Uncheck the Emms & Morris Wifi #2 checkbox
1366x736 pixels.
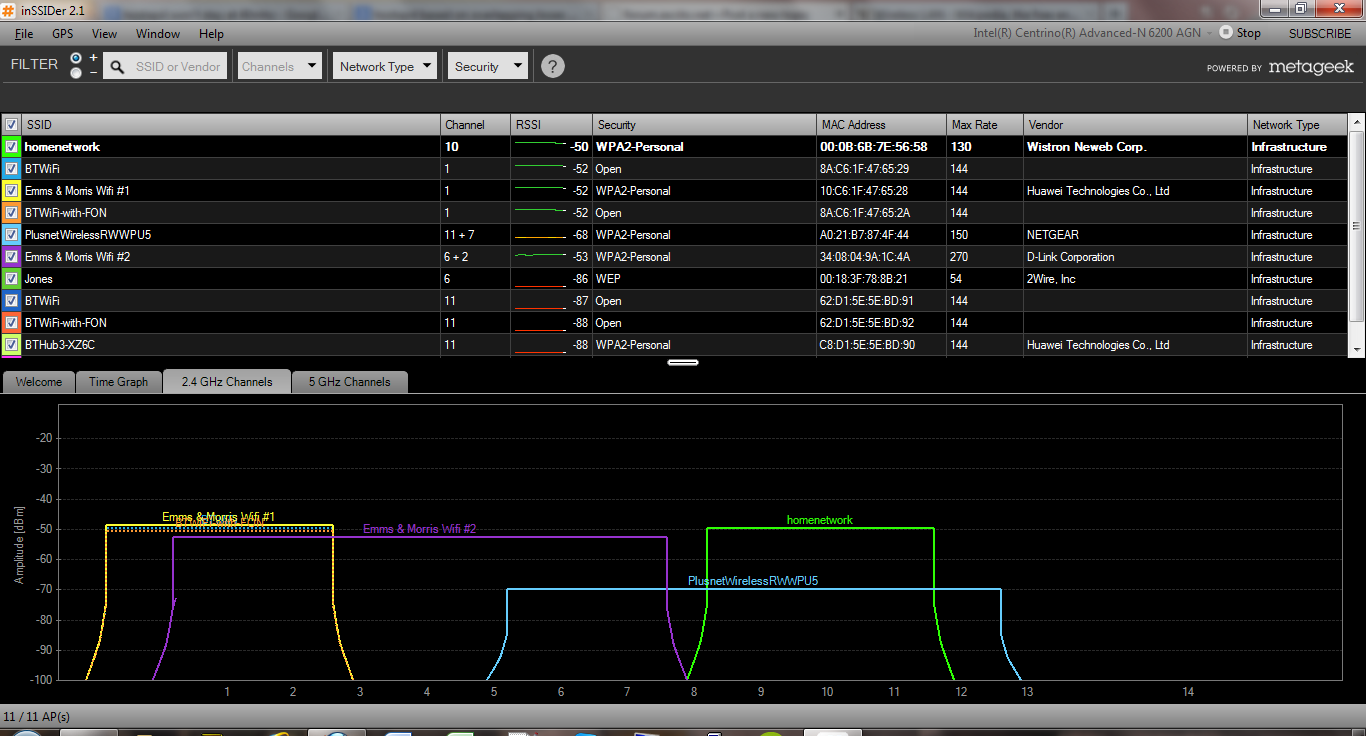tap(11, 257)
